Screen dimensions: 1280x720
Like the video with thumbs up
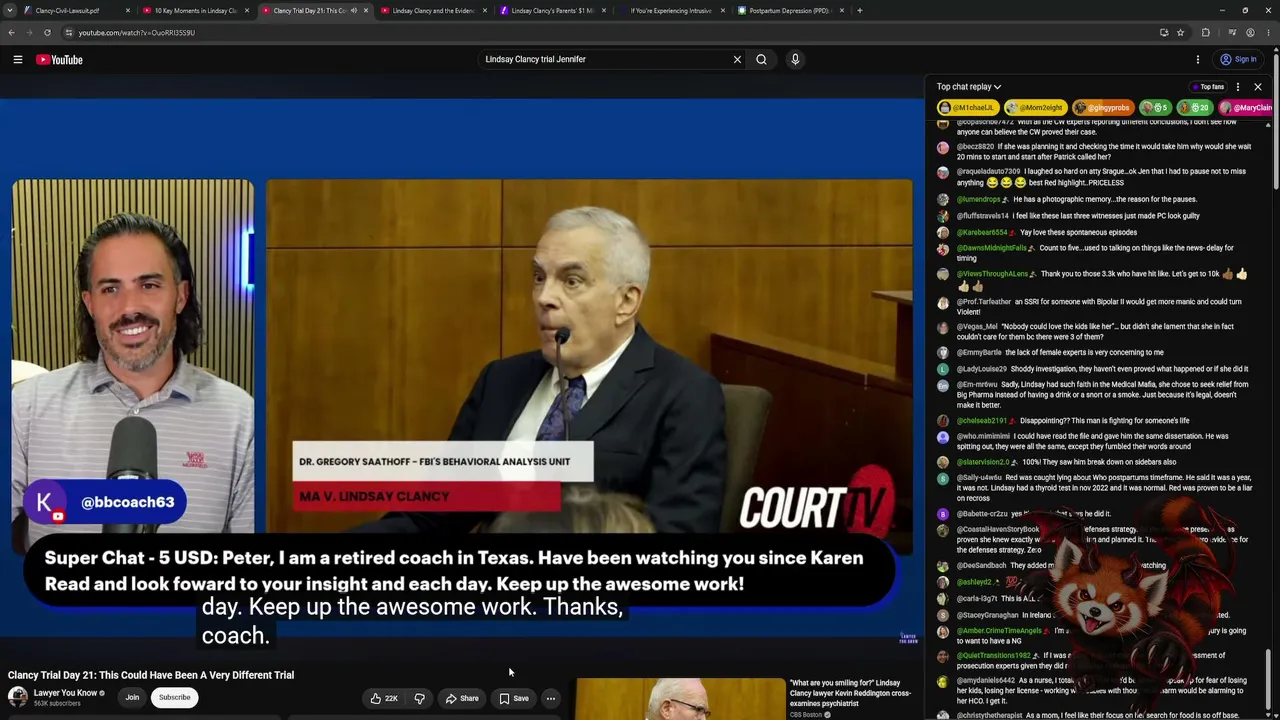384,698
